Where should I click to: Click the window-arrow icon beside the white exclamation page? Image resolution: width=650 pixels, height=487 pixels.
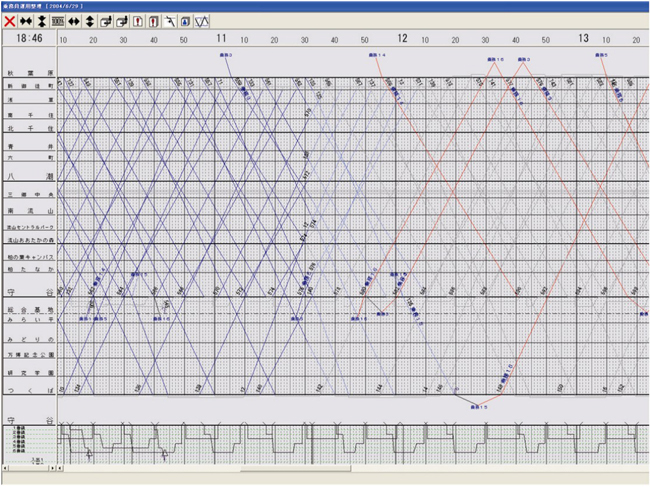coord(122,22)
